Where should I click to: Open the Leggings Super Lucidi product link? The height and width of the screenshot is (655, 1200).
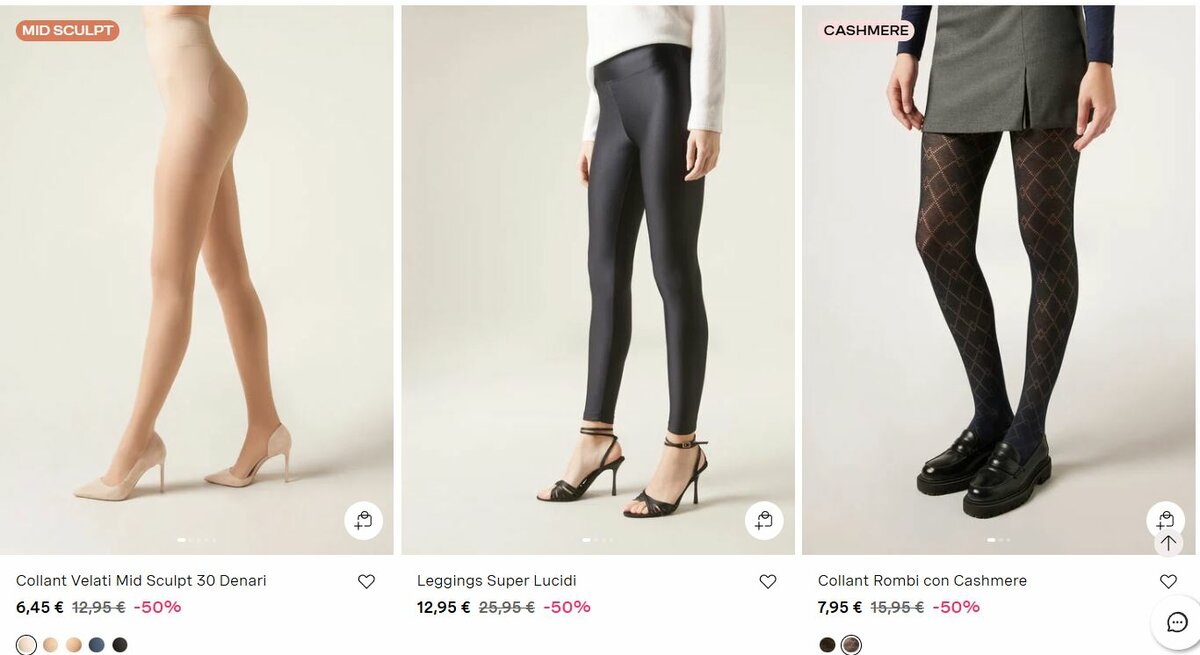point(496,581)
